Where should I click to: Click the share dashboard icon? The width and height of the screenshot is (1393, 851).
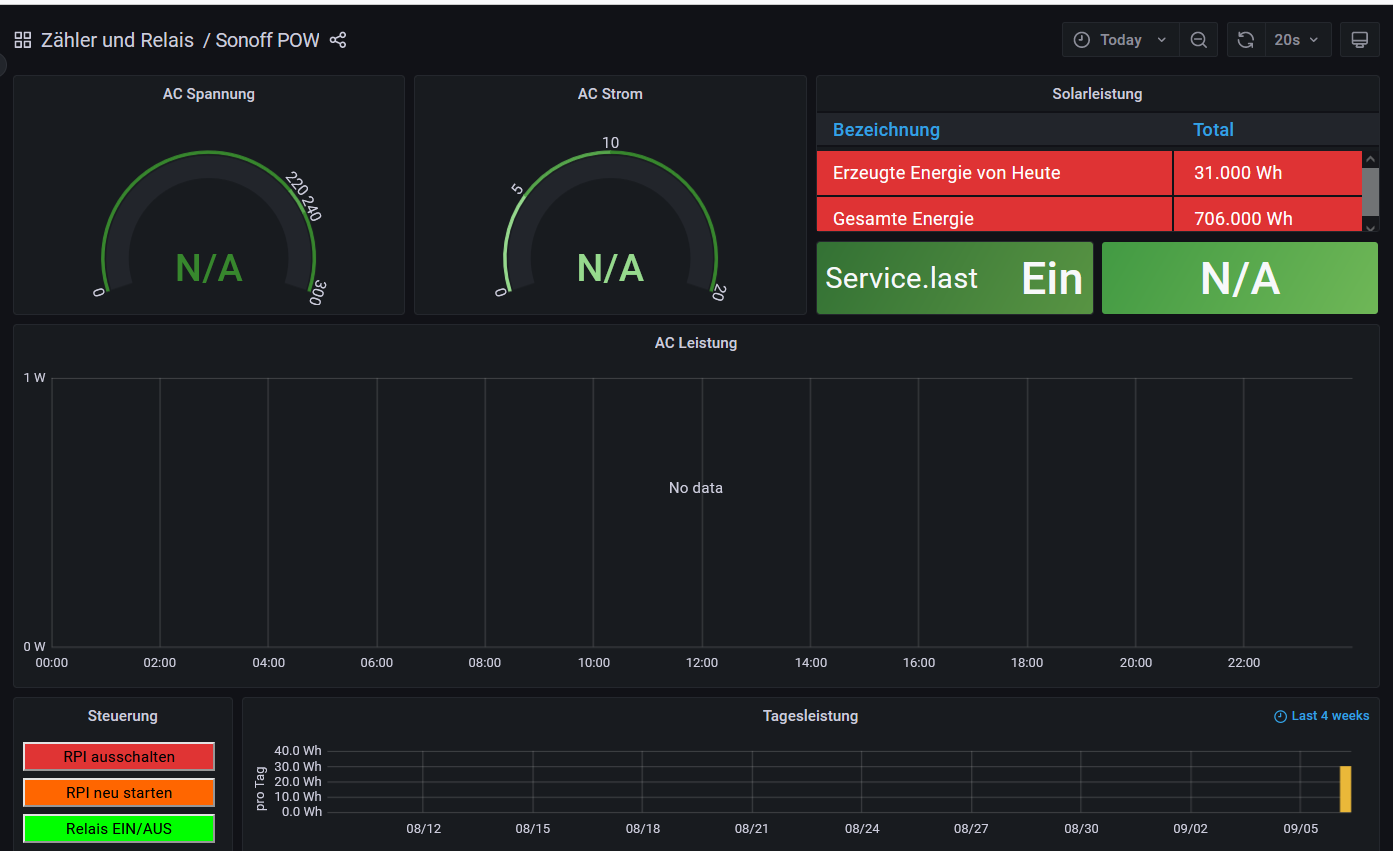pos(338,40)
